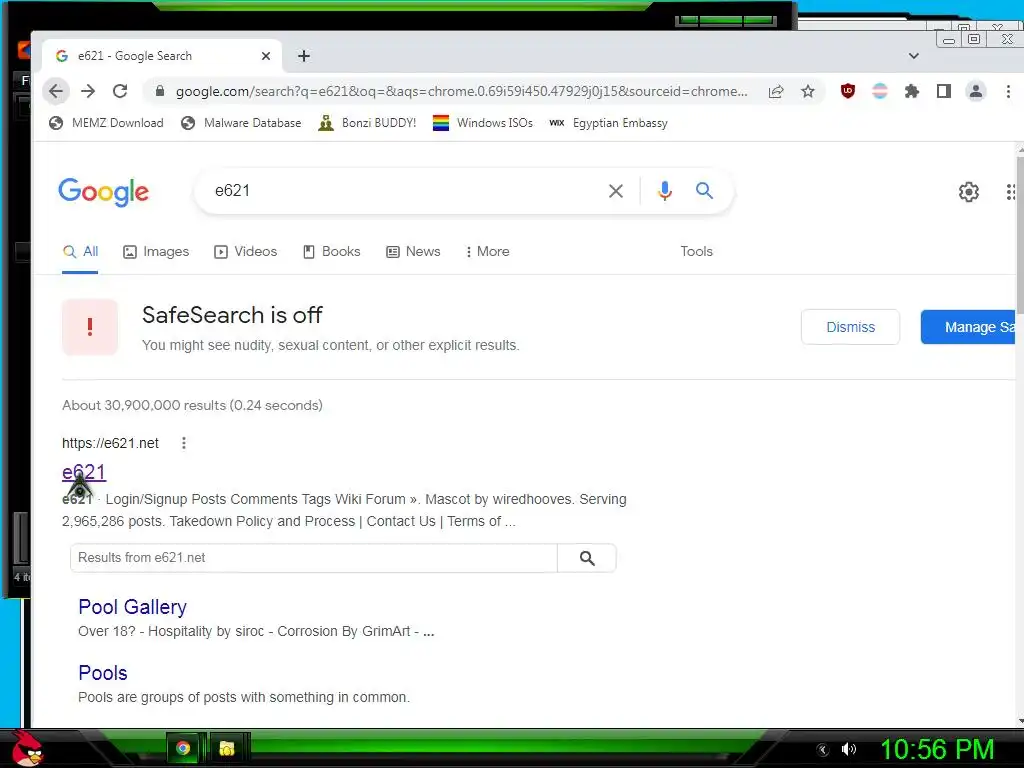The image size is (1024, 768).
Task: Dismiss the SafeSearch notice
Action: (x=850, y=327)
